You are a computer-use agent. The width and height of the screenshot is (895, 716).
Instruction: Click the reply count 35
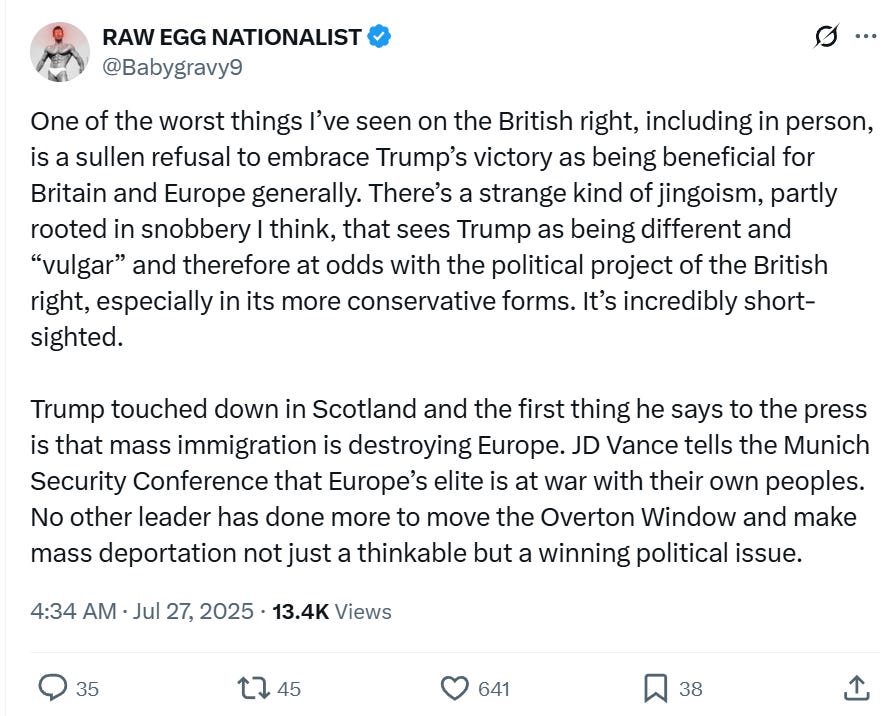[x=88, y=689]
